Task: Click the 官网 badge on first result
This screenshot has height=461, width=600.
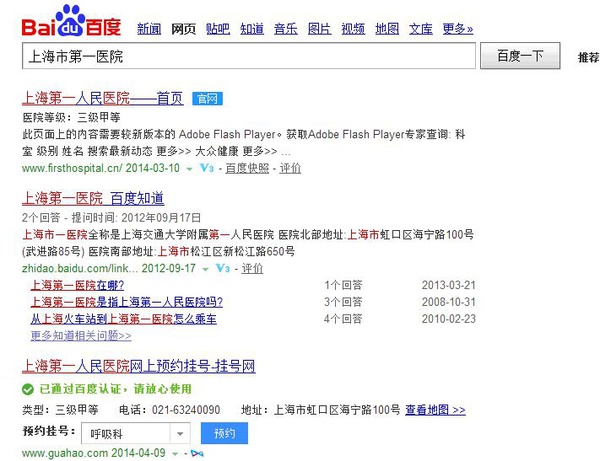Action: click(x=205, y=98)
